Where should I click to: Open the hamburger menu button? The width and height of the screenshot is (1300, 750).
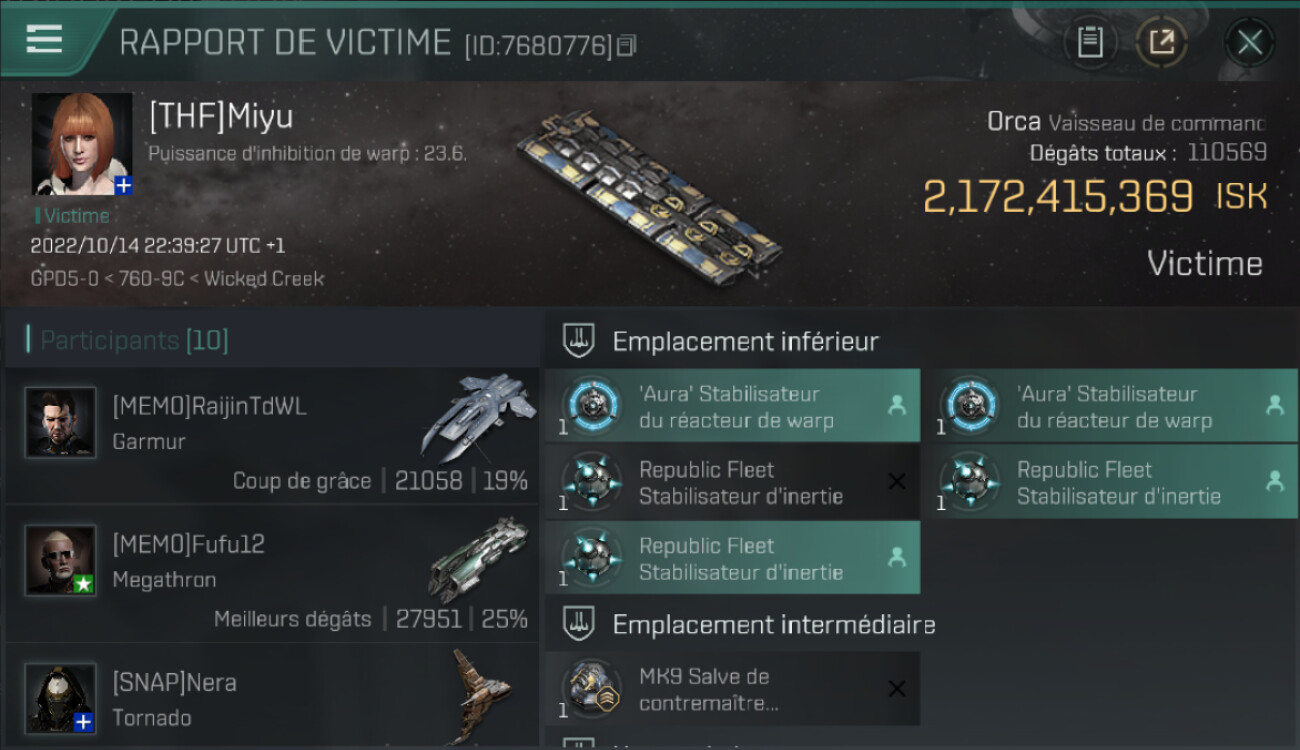coord(44,40)
